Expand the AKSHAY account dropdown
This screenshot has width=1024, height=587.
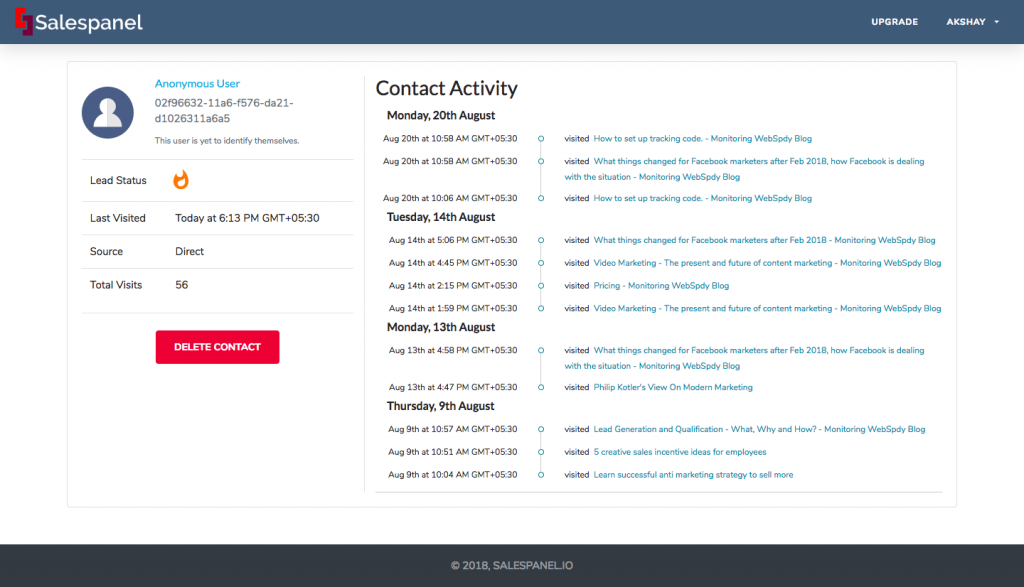click(x=967, y=21)
